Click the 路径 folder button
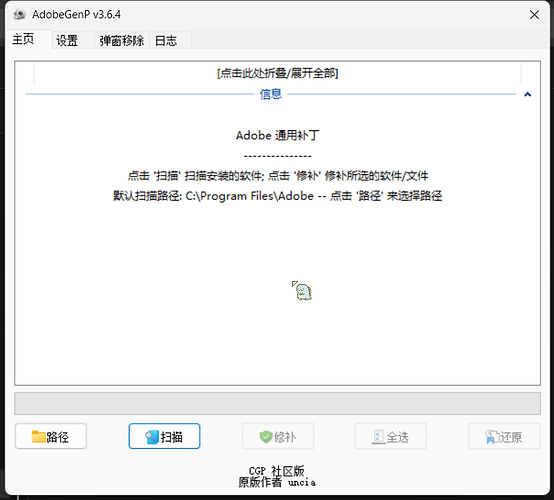 click(x=51, y=437)
